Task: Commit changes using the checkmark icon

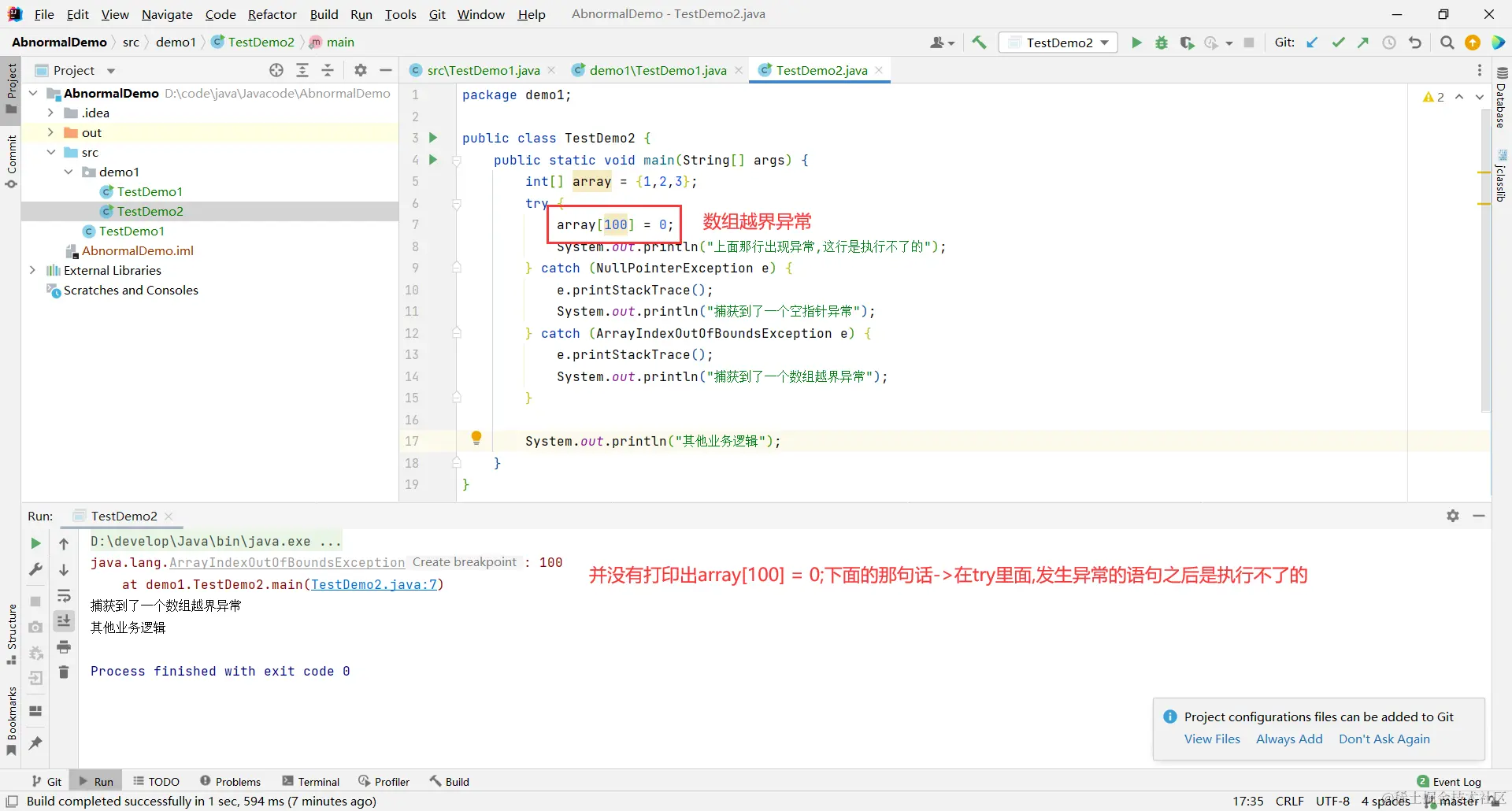Action: coord(1338,43)
